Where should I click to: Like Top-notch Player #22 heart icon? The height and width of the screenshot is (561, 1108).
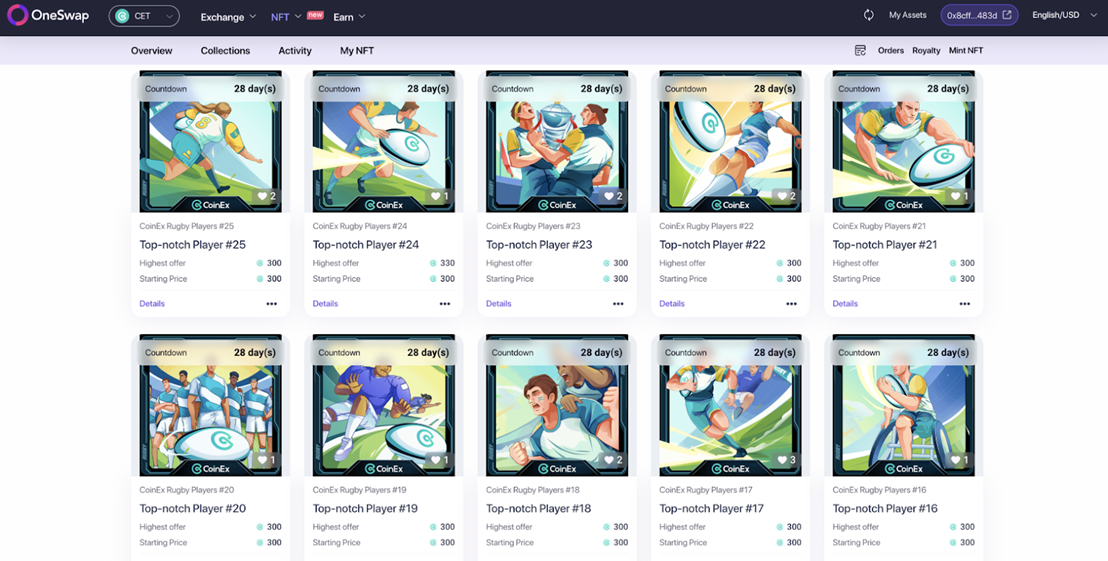782,196
